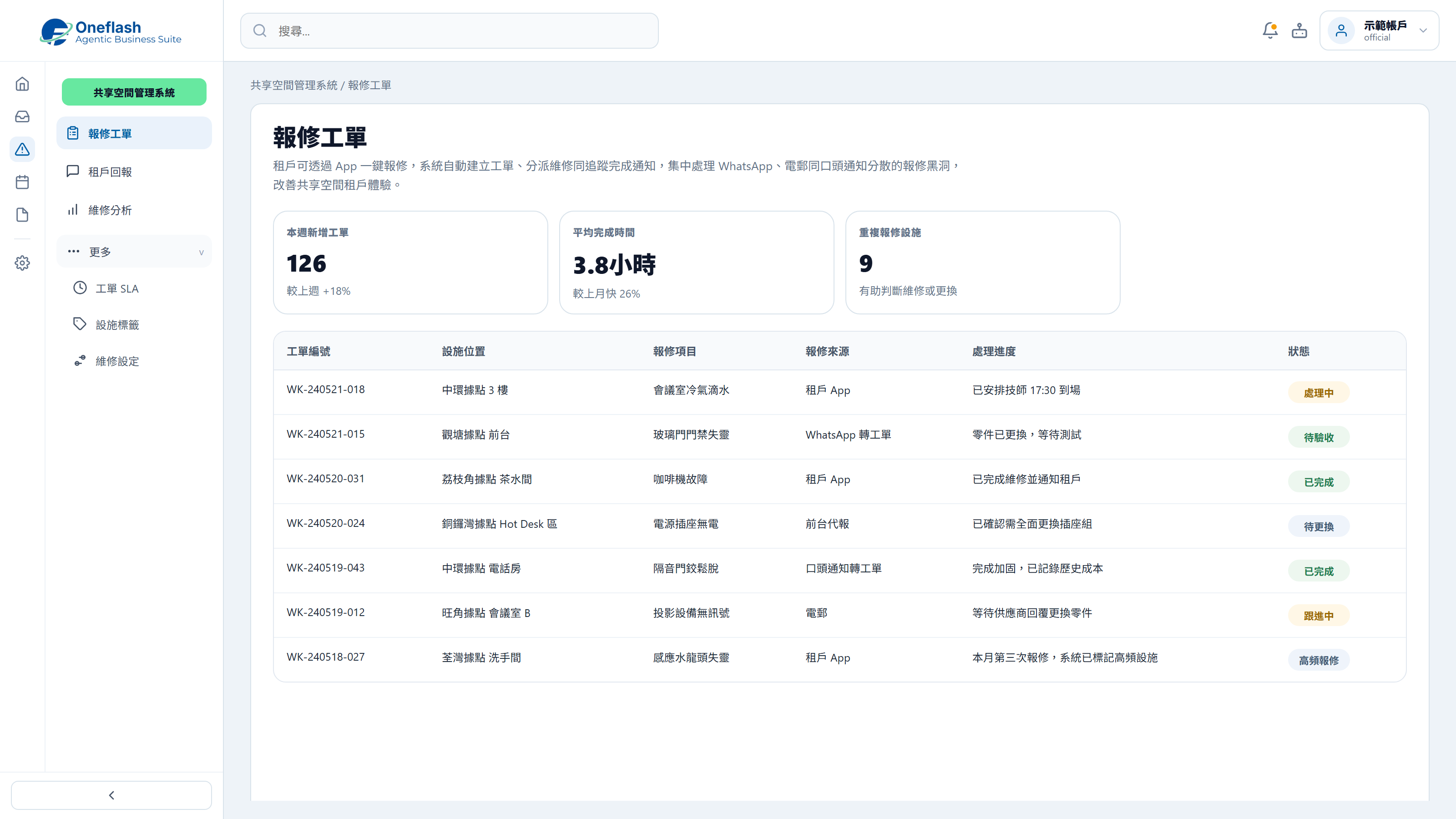Viewport: 1456px width, 819px height.
Task: Click the notification bell icon
Action: click(1270, 30)
